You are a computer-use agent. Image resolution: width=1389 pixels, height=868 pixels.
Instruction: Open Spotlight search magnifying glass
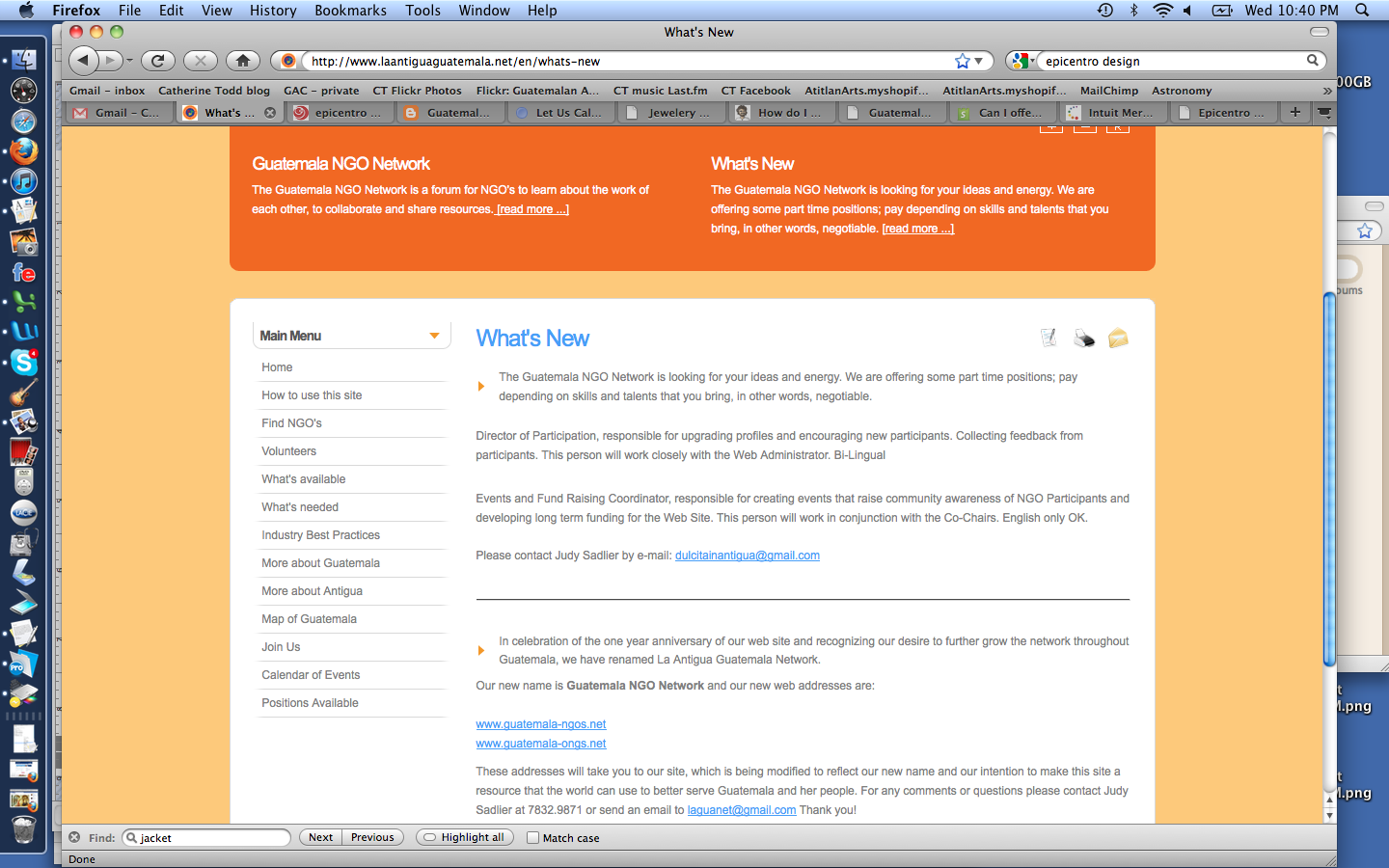click(1362, 10)
